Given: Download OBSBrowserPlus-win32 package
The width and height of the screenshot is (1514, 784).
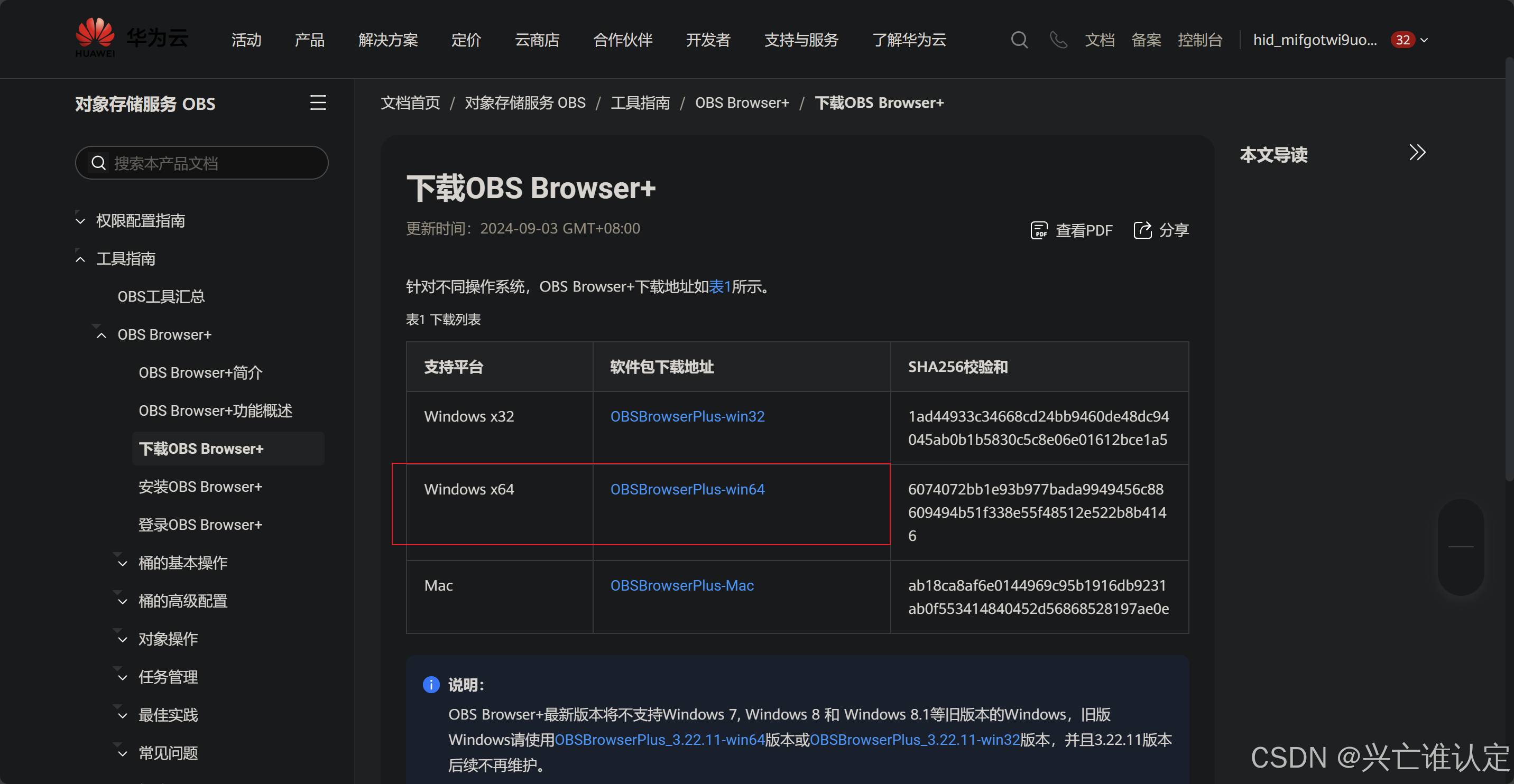Looking at the screenshot, I should click(687, 416).
